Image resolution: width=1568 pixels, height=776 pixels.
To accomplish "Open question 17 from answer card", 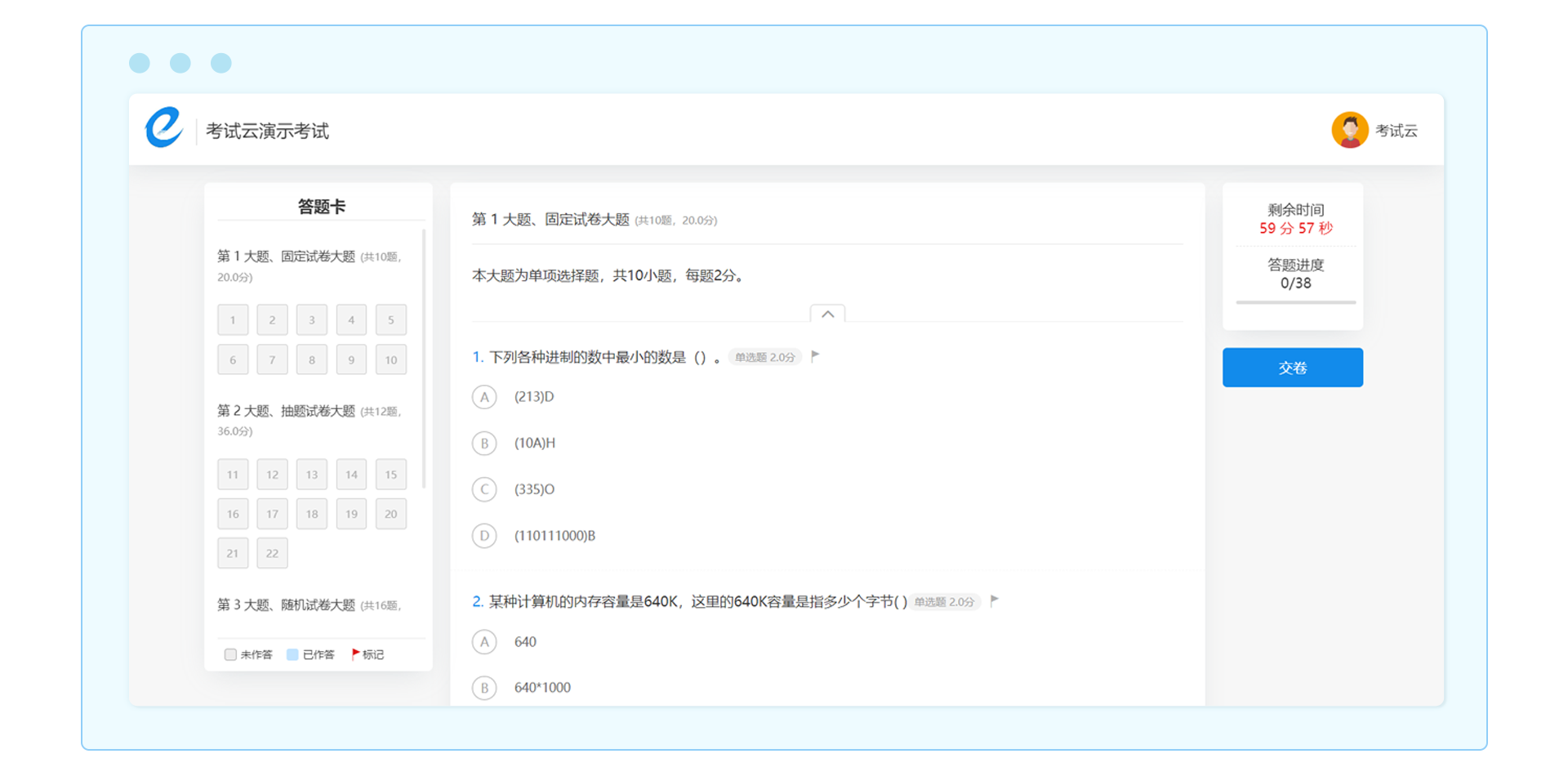I will point(272,514).
